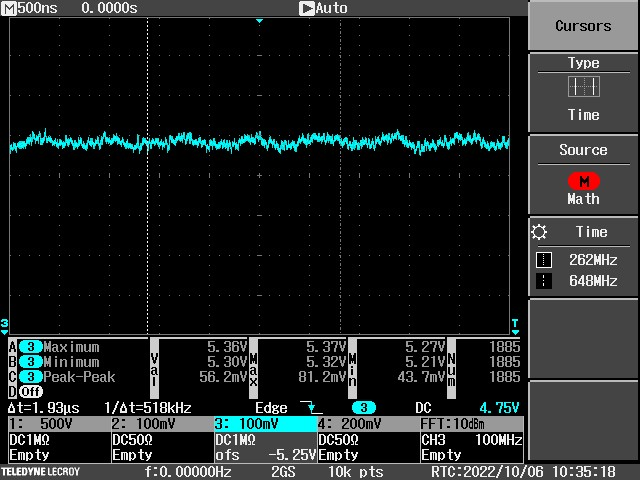Click the DC trigger coupling label
Viewport: 640px width, 480px height.
[423, 408]
